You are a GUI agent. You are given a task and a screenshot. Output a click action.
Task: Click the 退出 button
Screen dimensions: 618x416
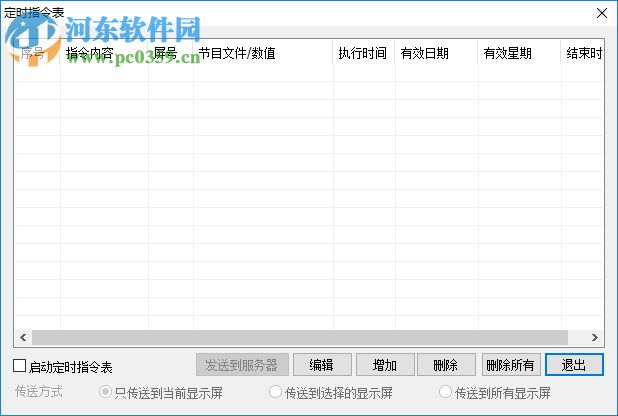point(574,365)
